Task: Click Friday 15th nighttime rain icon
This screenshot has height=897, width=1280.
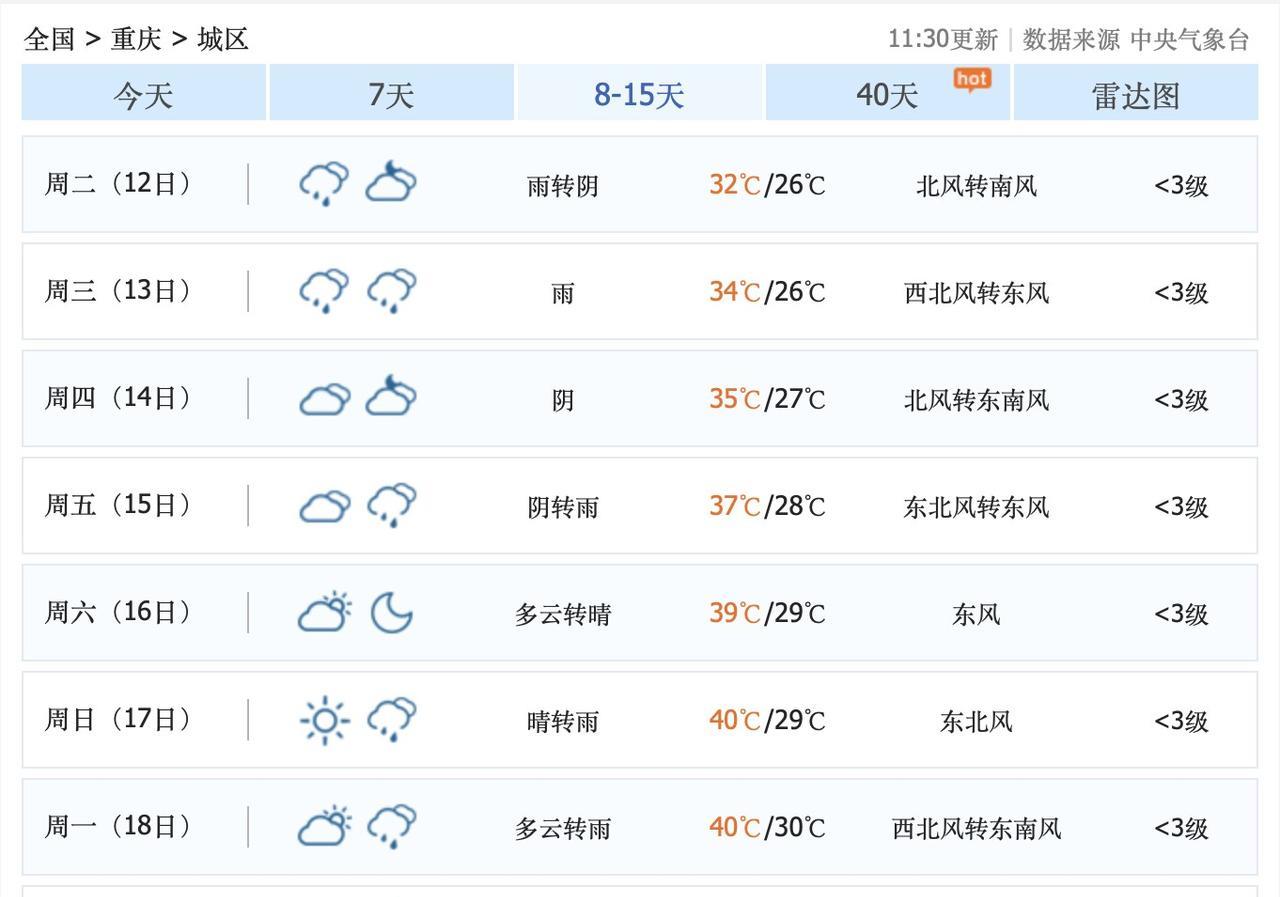Action: point(391,505)
